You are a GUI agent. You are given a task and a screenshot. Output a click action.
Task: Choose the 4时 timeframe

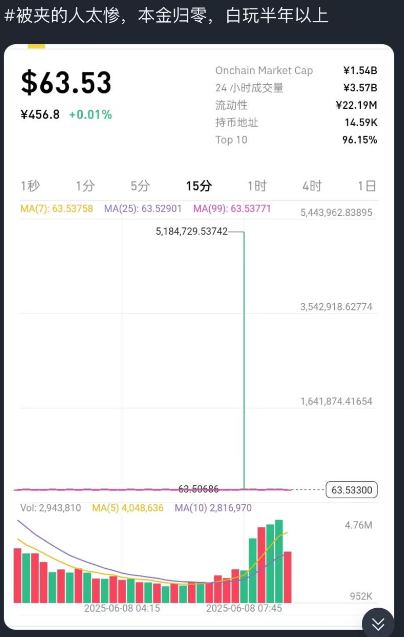point(312,186)
